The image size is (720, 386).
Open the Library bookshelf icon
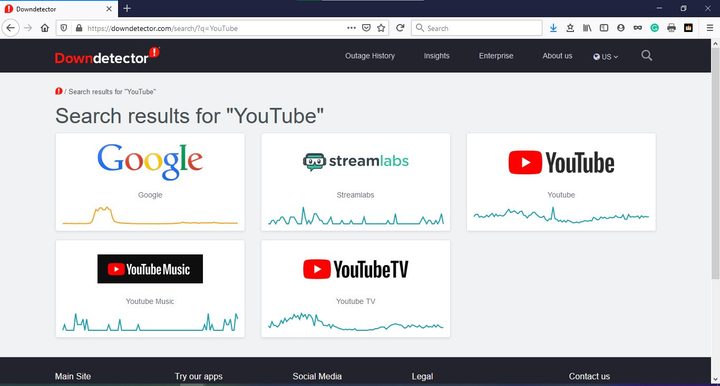[x=587, y=28]
